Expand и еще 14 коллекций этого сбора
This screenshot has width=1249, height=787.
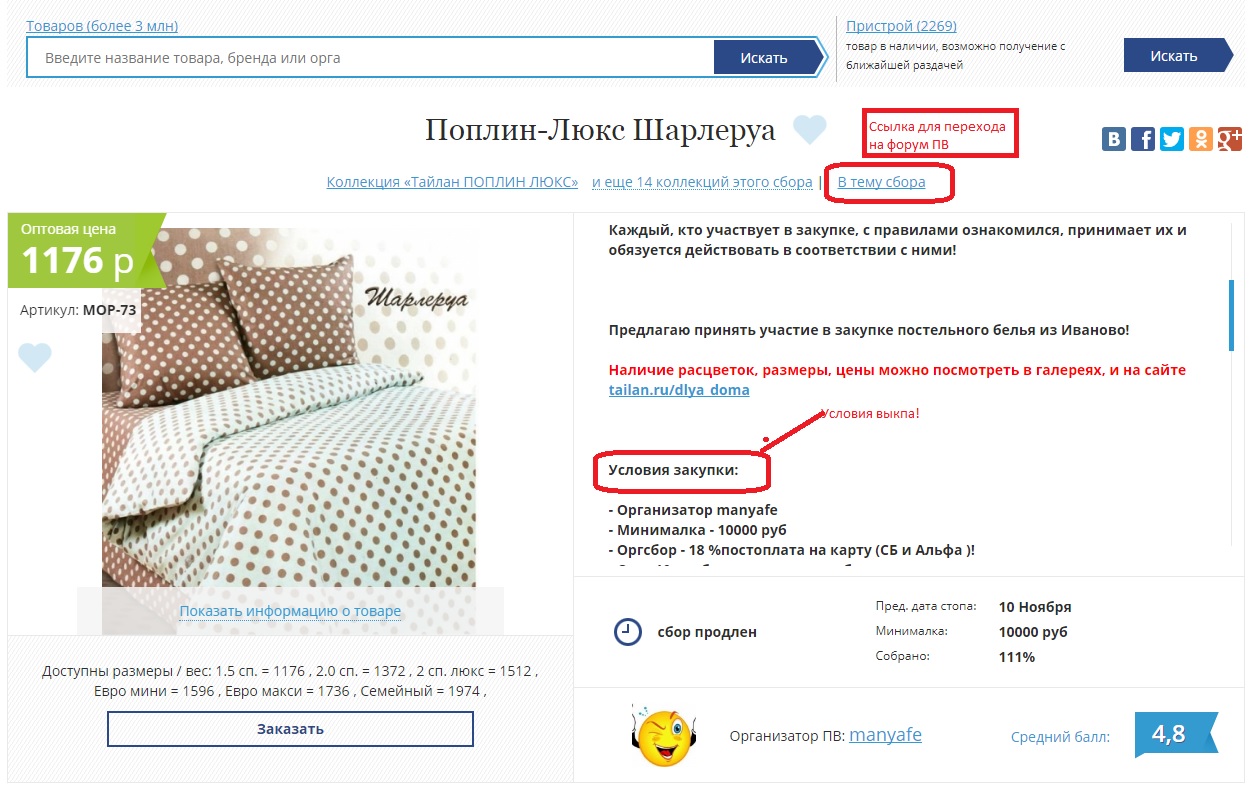coord(702,182)
